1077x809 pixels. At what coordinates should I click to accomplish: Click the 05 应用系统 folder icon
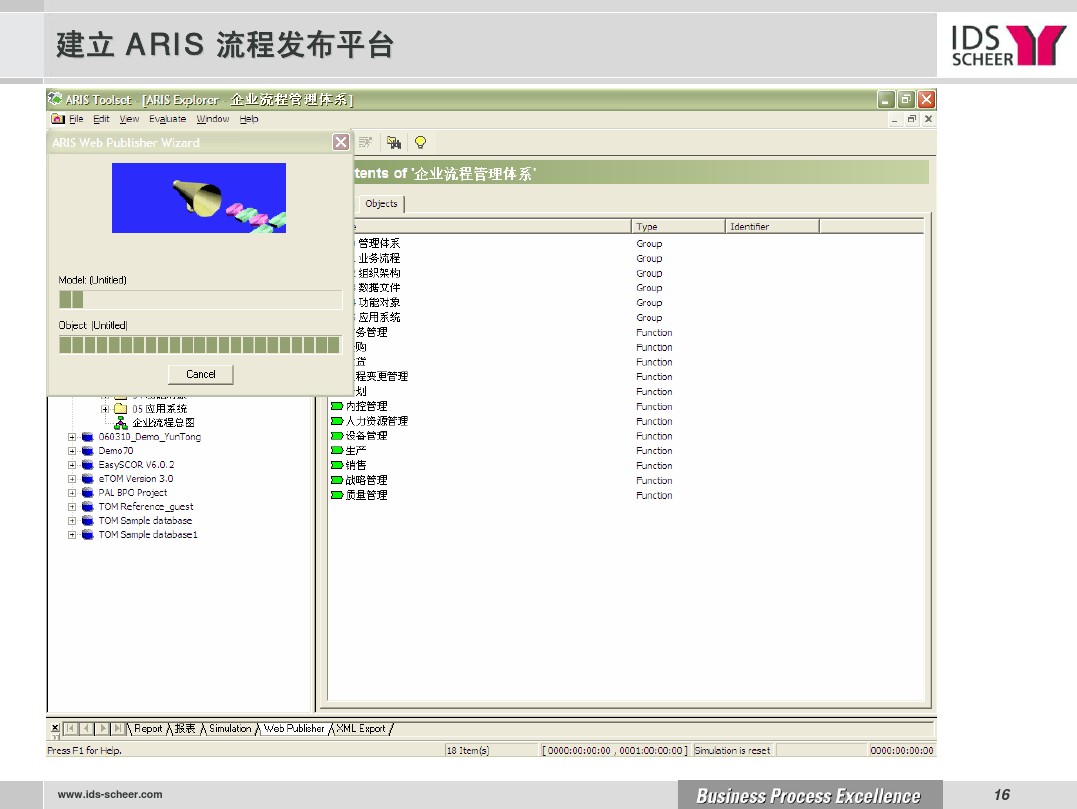point(120,409)
